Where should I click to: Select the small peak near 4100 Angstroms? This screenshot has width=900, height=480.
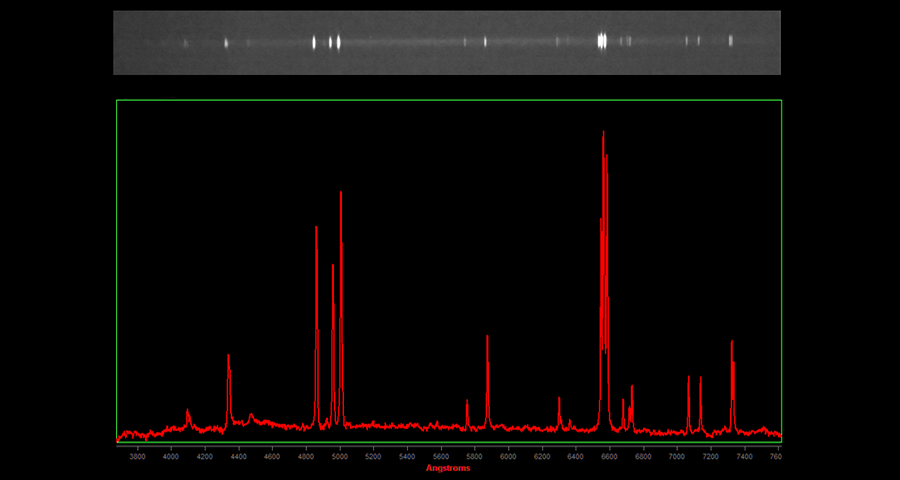(187, 411)
